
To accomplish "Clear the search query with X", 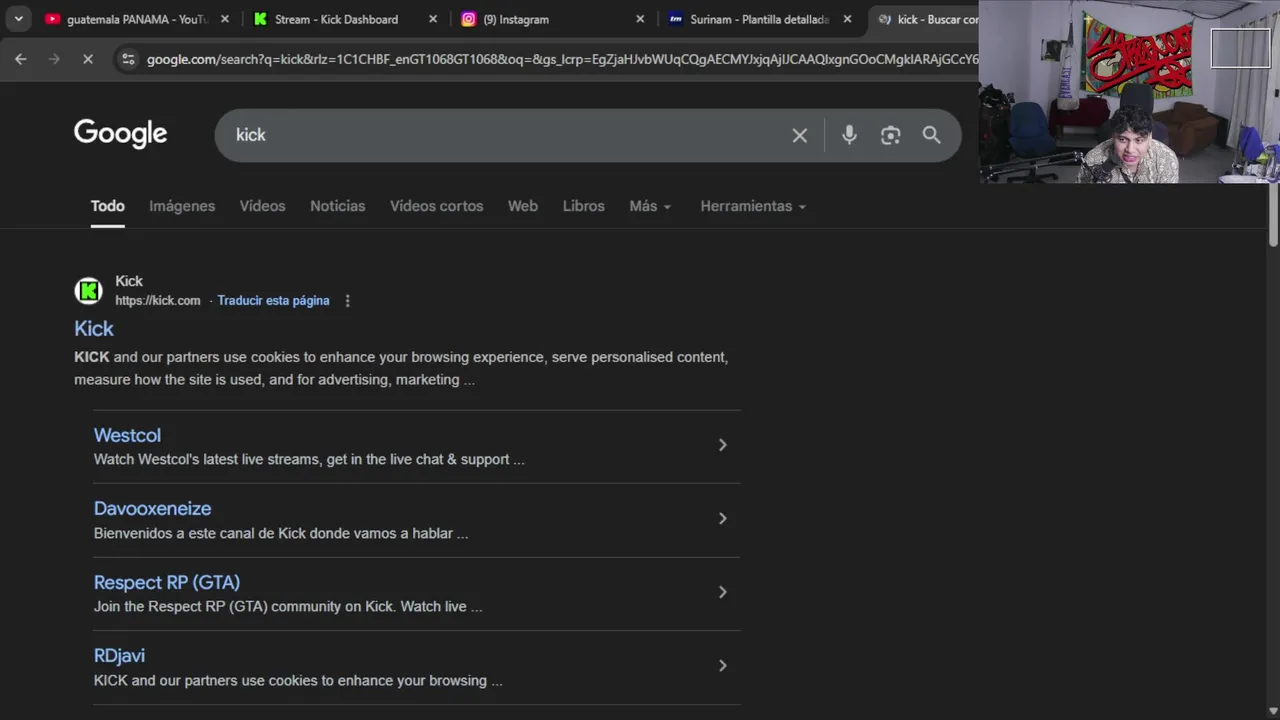I will click(799, 135).
